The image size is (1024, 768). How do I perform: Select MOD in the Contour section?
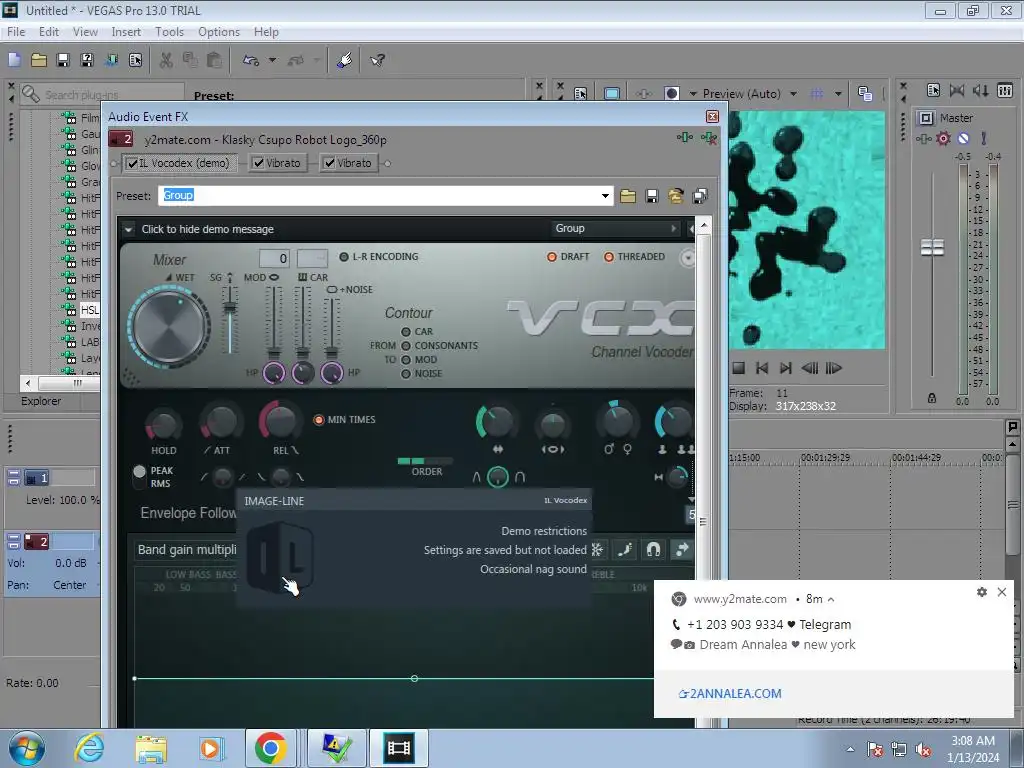[x=406, y=360]
